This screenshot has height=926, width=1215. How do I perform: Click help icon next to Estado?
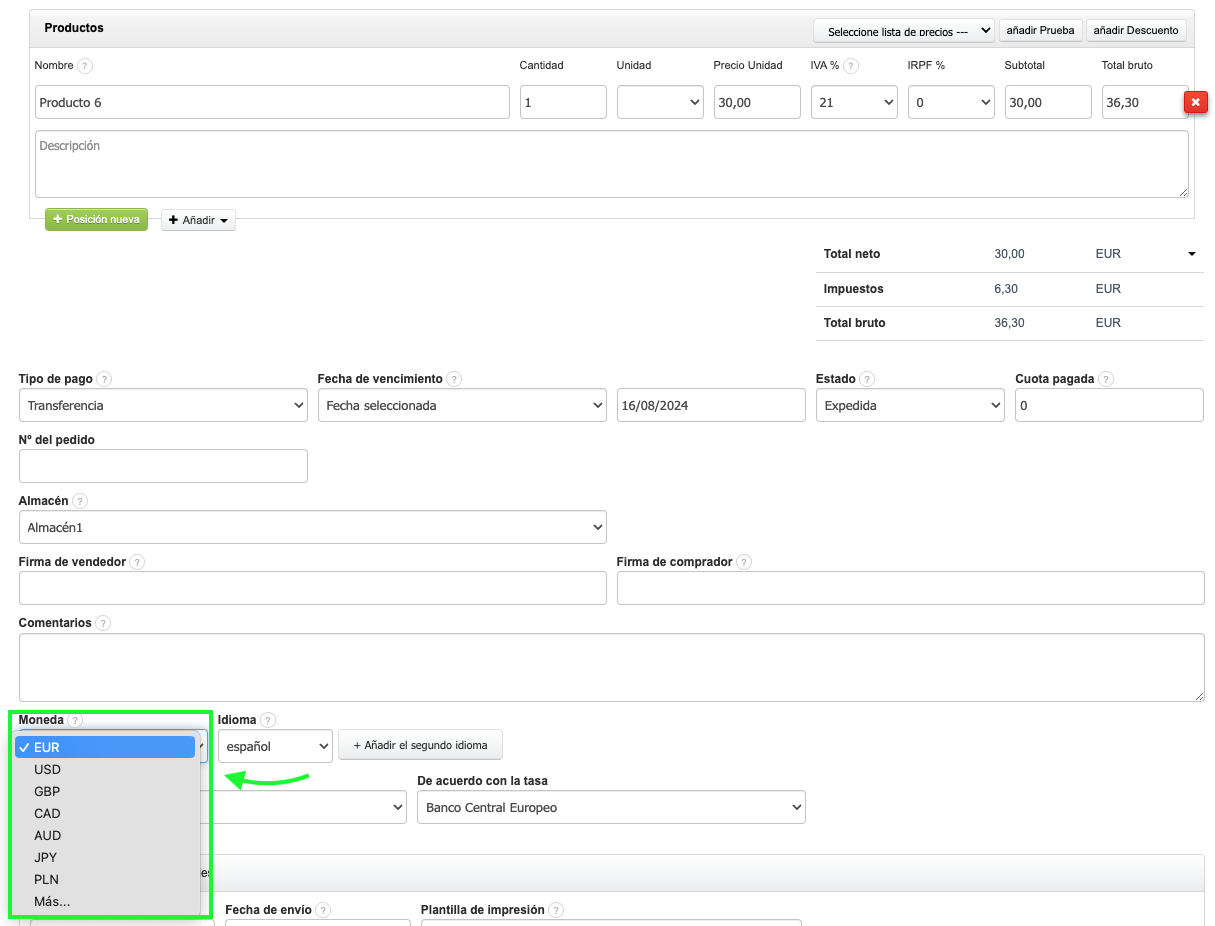(867, 380)
